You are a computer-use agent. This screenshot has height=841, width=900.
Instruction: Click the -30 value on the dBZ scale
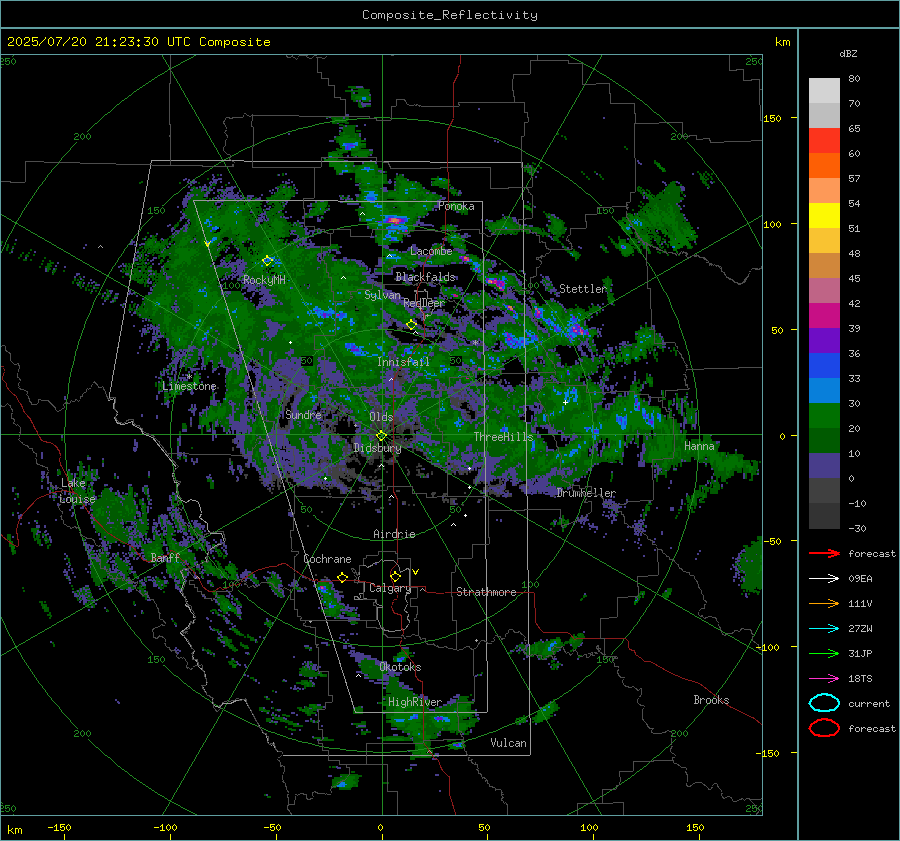tap(858, 528)
